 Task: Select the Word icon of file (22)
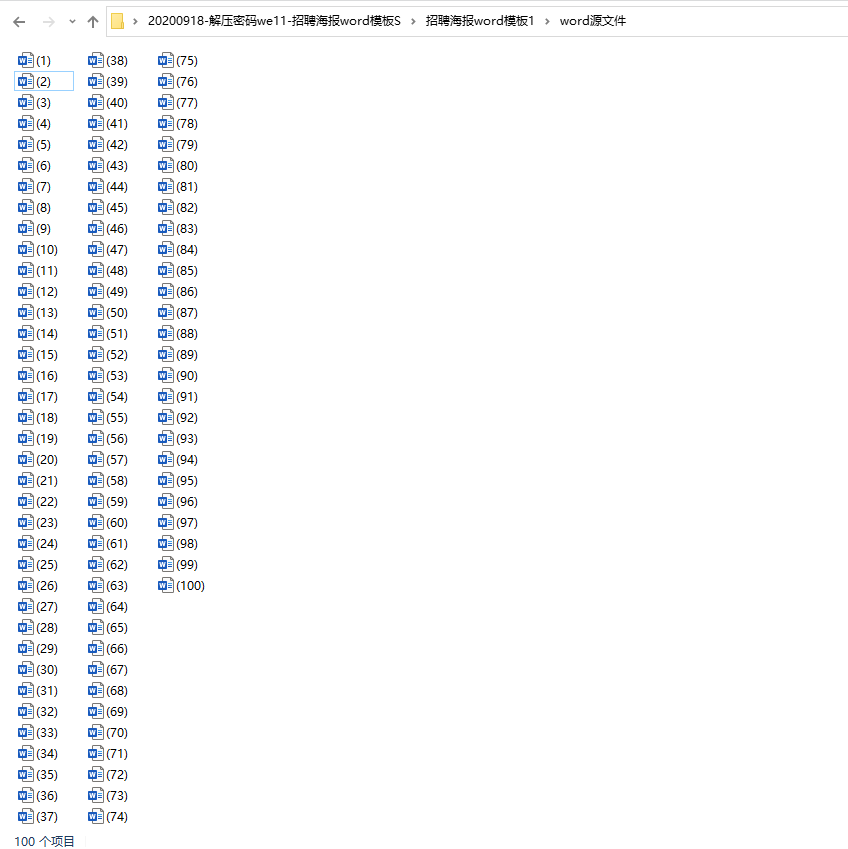(25, 501)
